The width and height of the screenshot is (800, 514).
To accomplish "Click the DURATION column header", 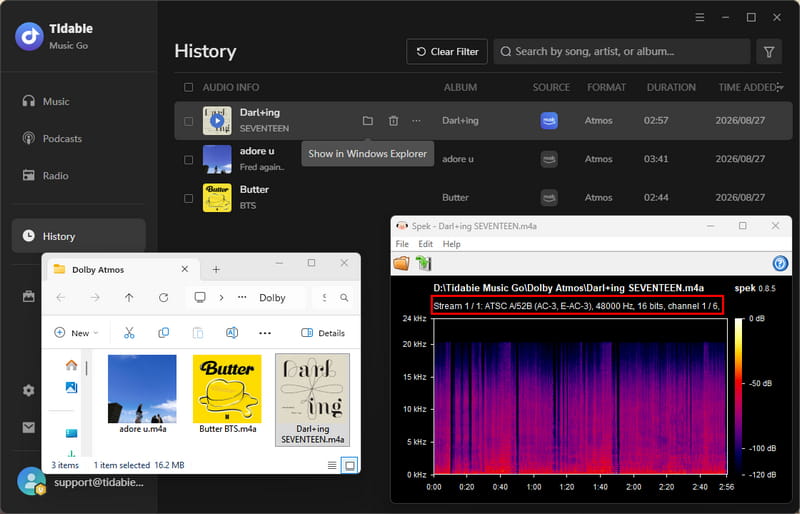I will (671, 87).
